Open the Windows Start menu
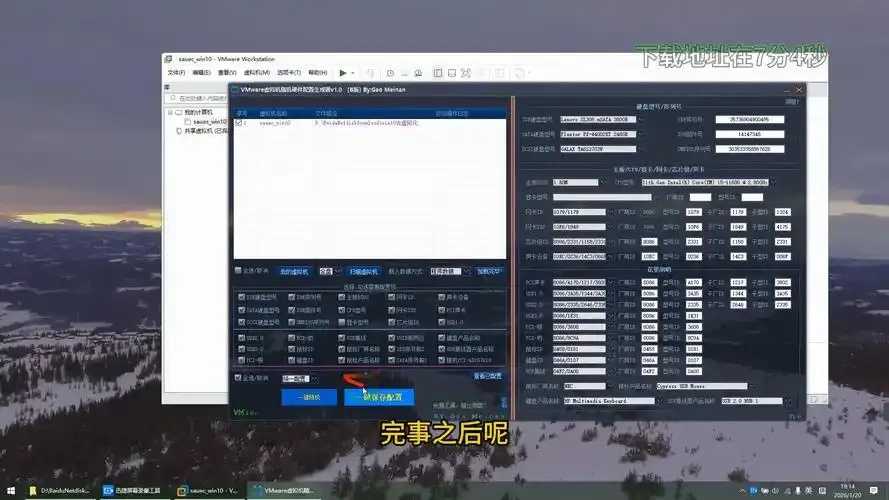This screenshot has height=500, width=889. (10, 490)
